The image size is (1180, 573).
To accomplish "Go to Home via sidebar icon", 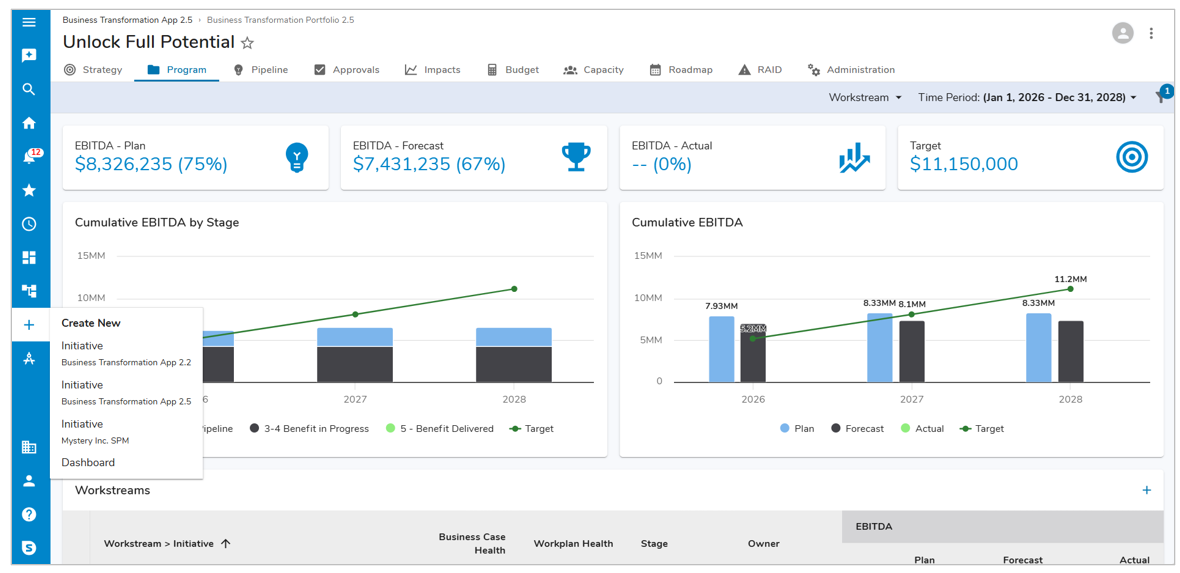I will [x=29, y=123].
